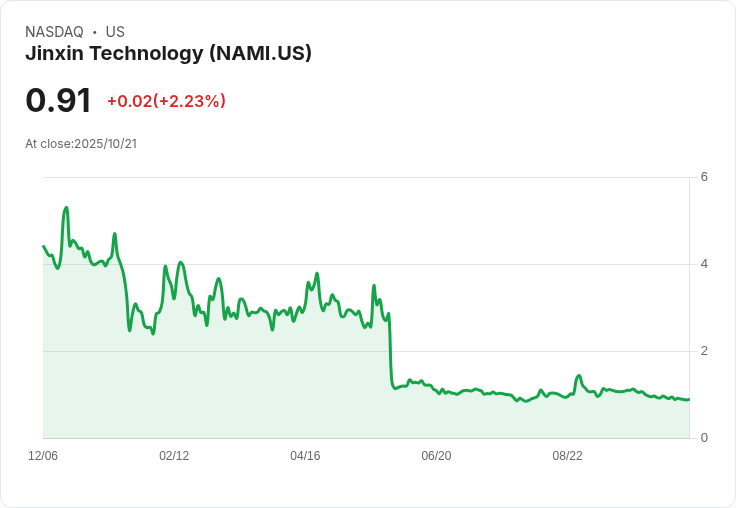Click the 12/06 date on the axis
Image resolution: width=736 pixels, height=508 pixels.
[x=43, y=456]
